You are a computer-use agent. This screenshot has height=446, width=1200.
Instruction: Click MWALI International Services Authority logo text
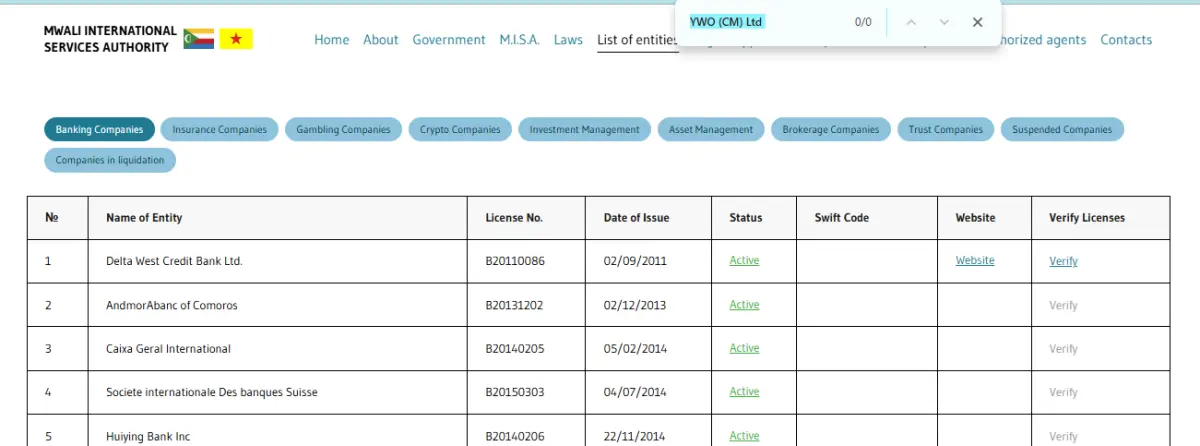(x=110, y=39)
